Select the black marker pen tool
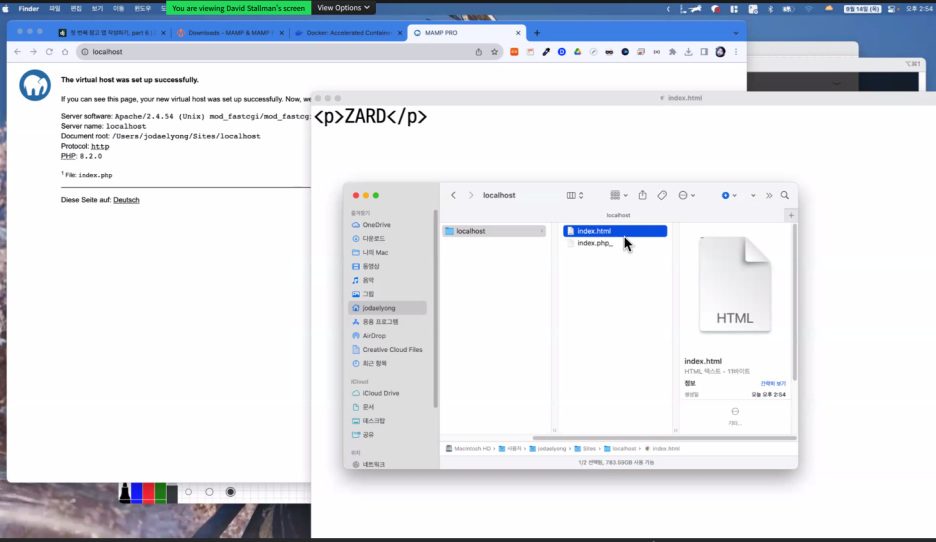Image resolution: width=936 pixels, height=542 pixels. (125, 493)
